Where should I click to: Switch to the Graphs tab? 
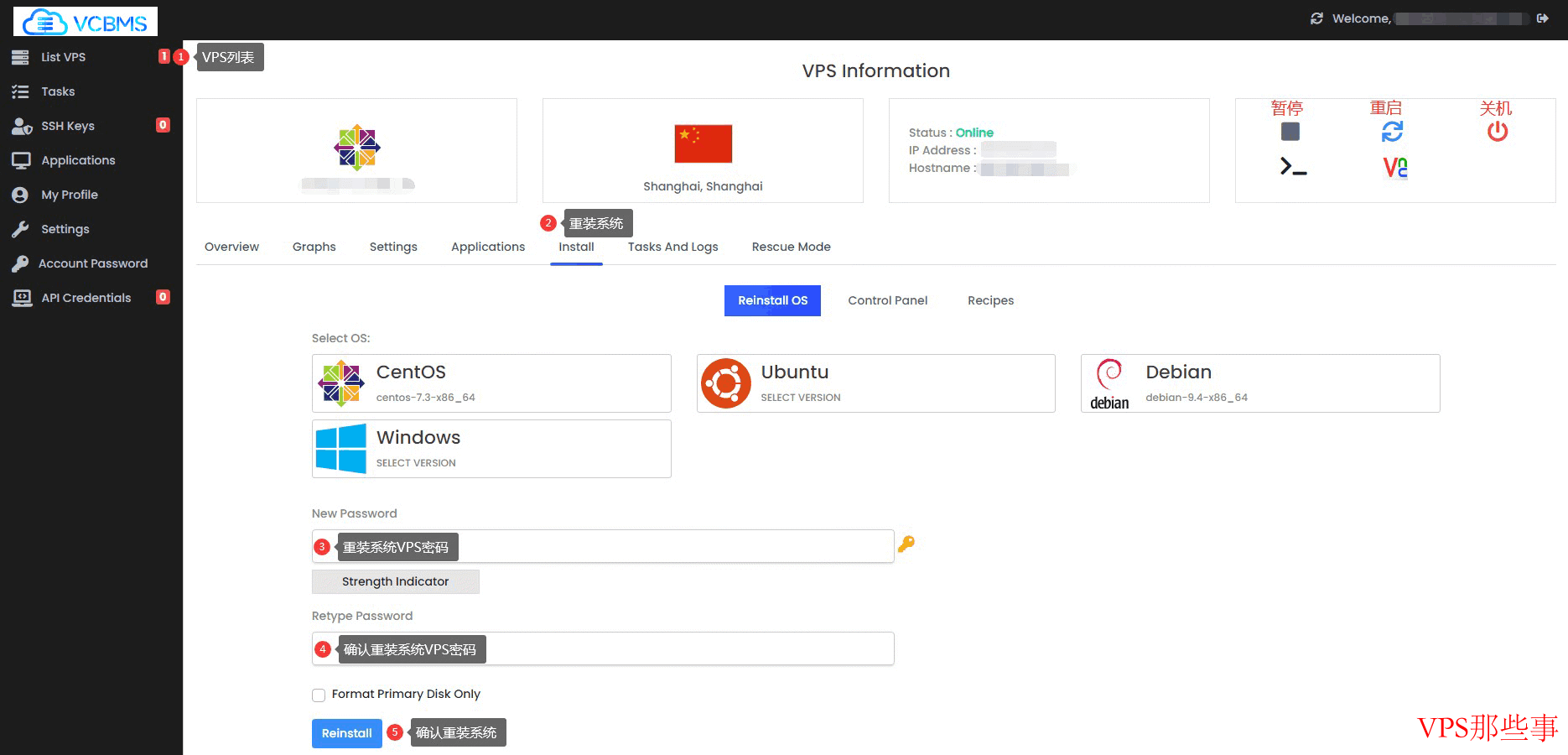point(314,247)
